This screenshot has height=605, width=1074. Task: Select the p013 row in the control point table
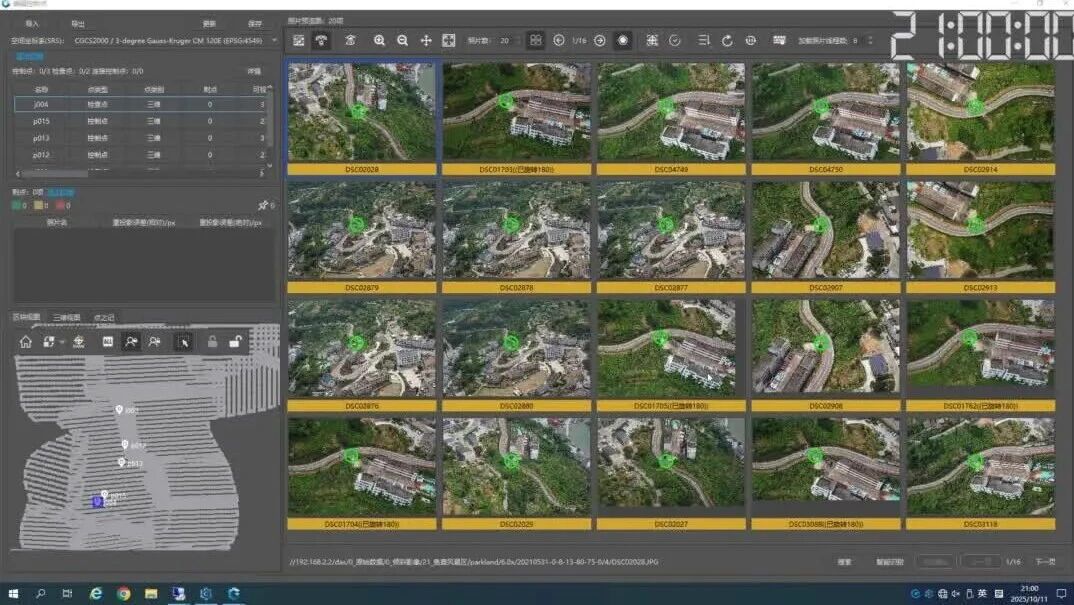point(140,138)
